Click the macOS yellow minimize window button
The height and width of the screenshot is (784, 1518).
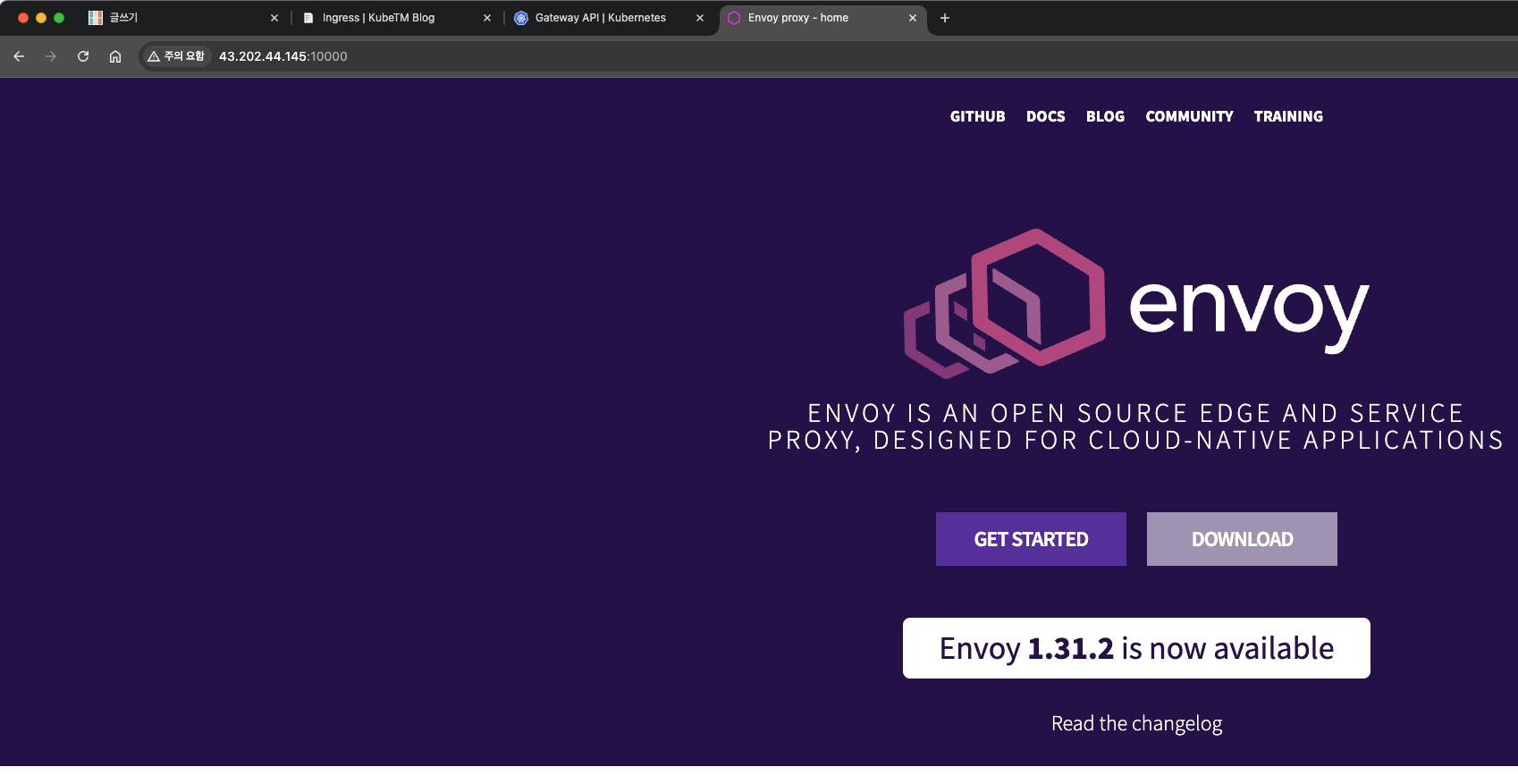[x=41, y=18]
